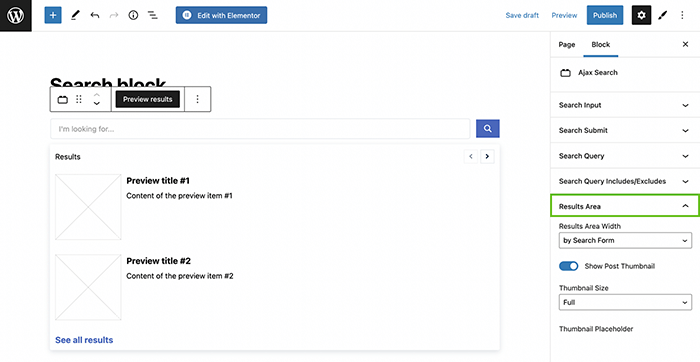Disable Show Post Thumbnail toggle
The width and height of the screenshot is (700, 362).
[x=568, y=266]
